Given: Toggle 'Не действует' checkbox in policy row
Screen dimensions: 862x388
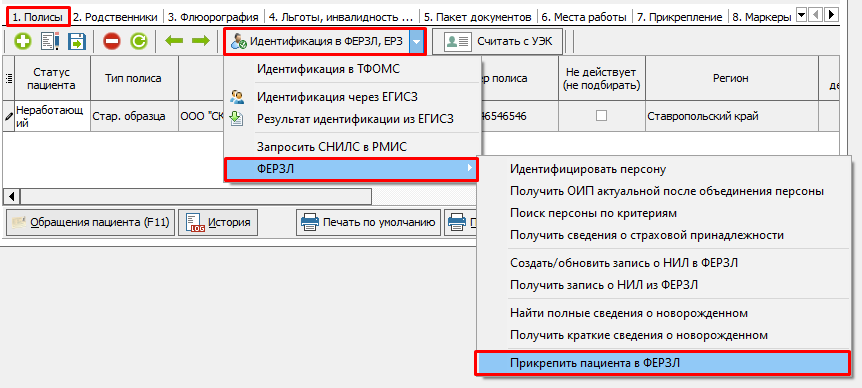Looking at the screenshot, I should pos(602,116).
